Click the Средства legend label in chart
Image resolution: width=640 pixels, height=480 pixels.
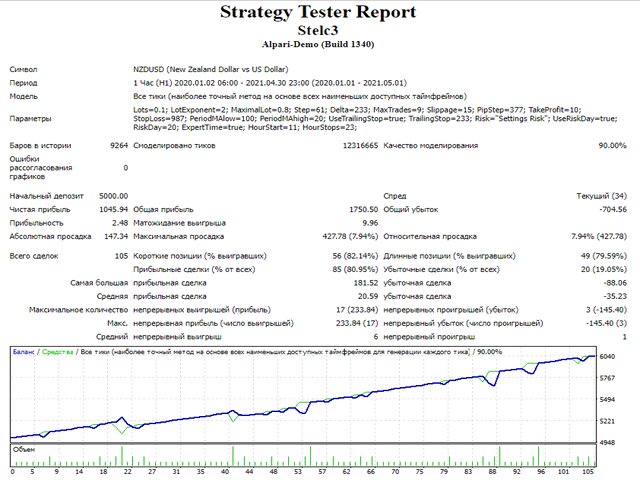click(58, 352)
